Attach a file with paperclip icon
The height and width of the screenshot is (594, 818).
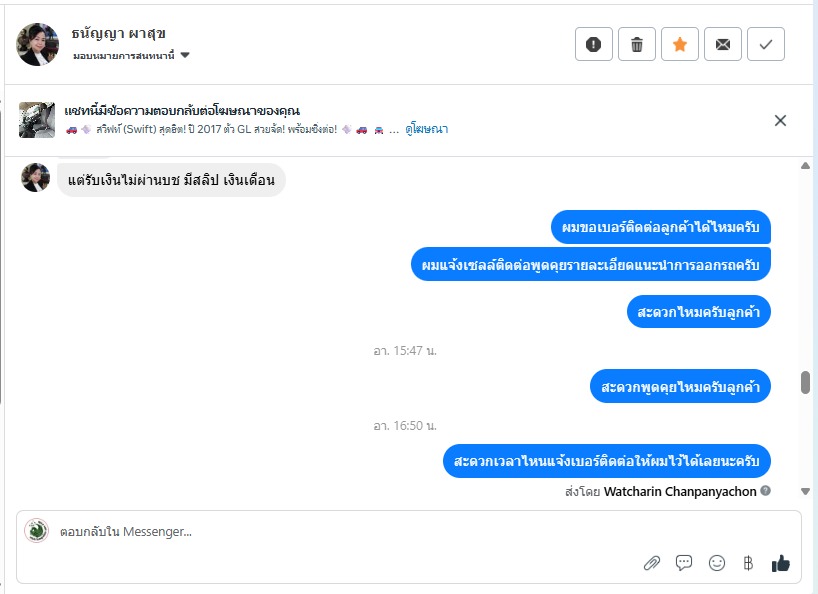click(x=652, y=563)
